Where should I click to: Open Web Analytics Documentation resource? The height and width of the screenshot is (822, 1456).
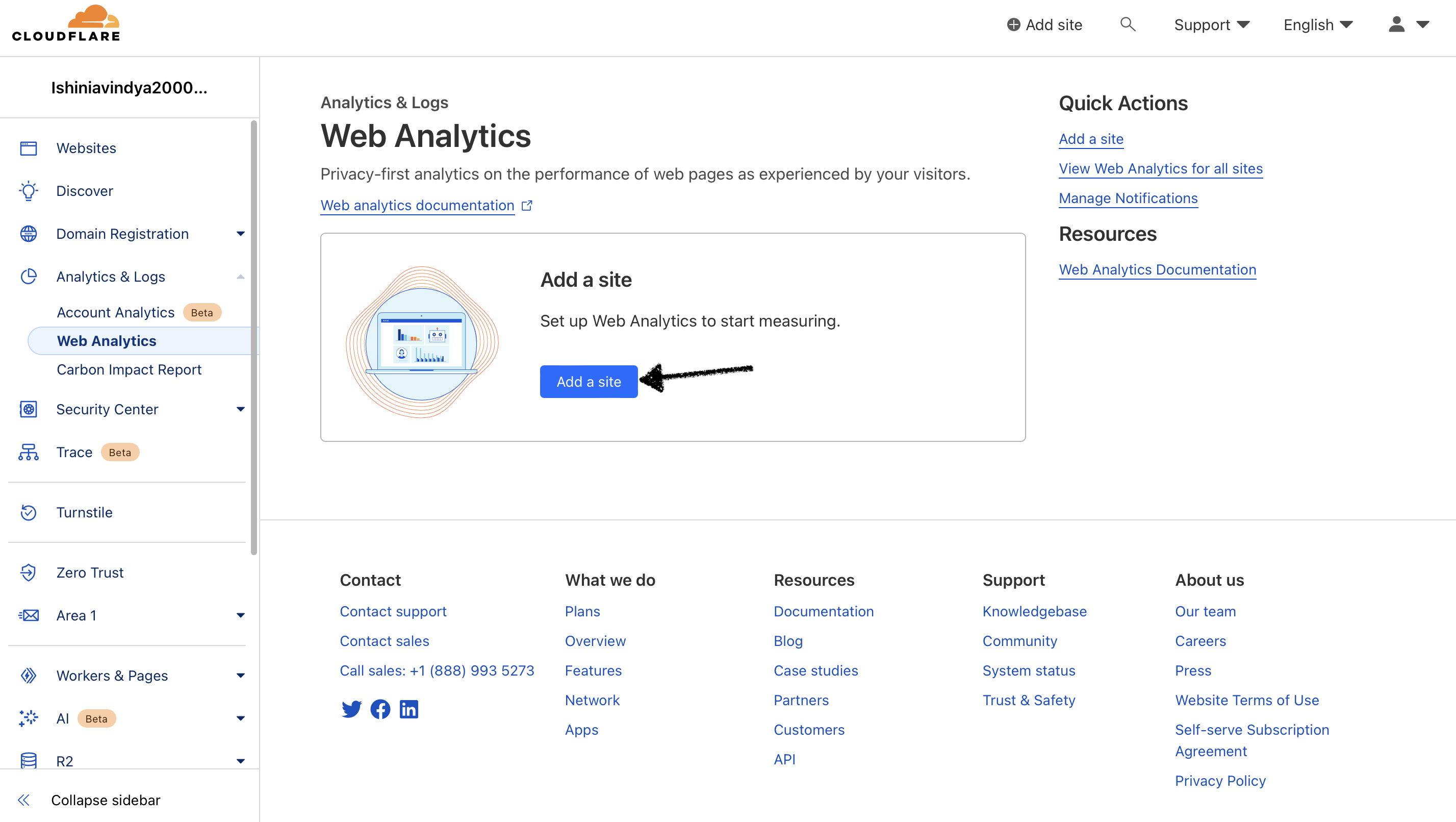[1157, 270]
